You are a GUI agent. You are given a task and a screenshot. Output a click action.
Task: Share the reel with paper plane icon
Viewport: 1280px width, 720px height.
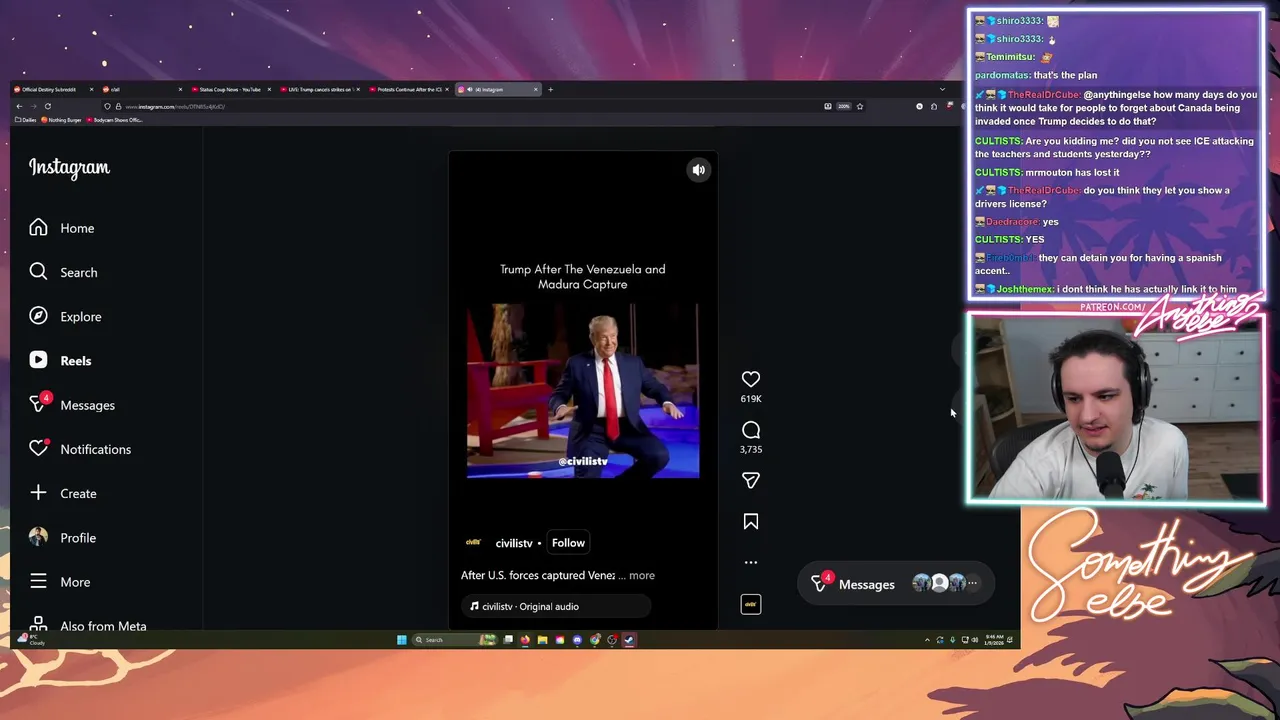tap(751, 480)
